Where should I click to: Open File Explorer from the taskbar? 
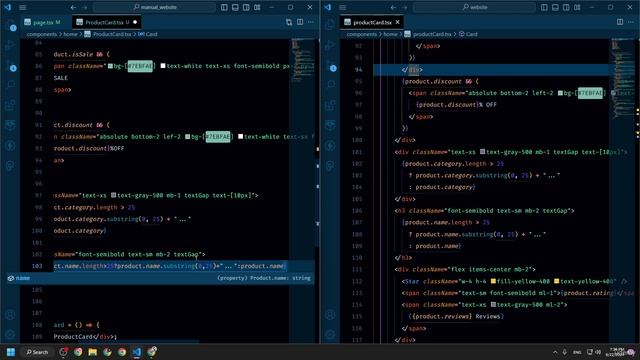pos(93,352)
